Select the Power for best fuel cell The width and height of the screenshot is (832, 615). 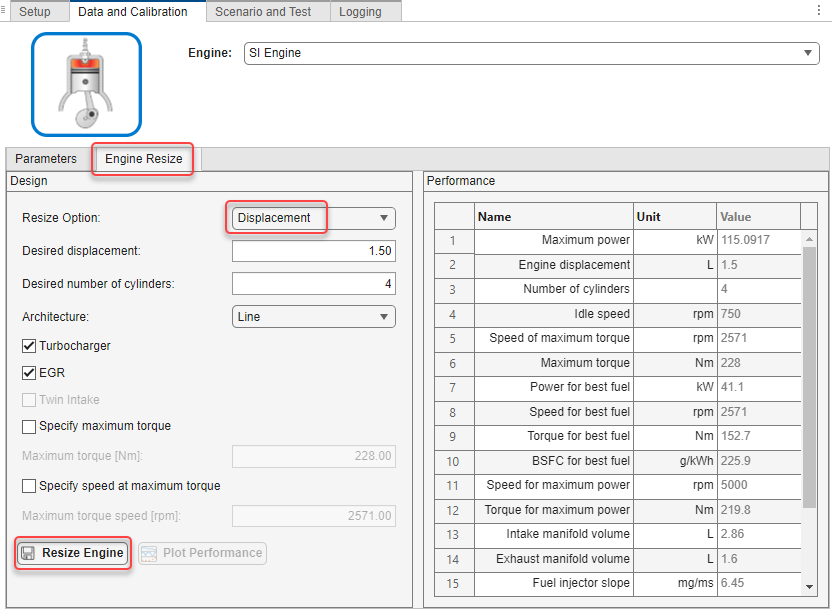(x=554, y=387)
